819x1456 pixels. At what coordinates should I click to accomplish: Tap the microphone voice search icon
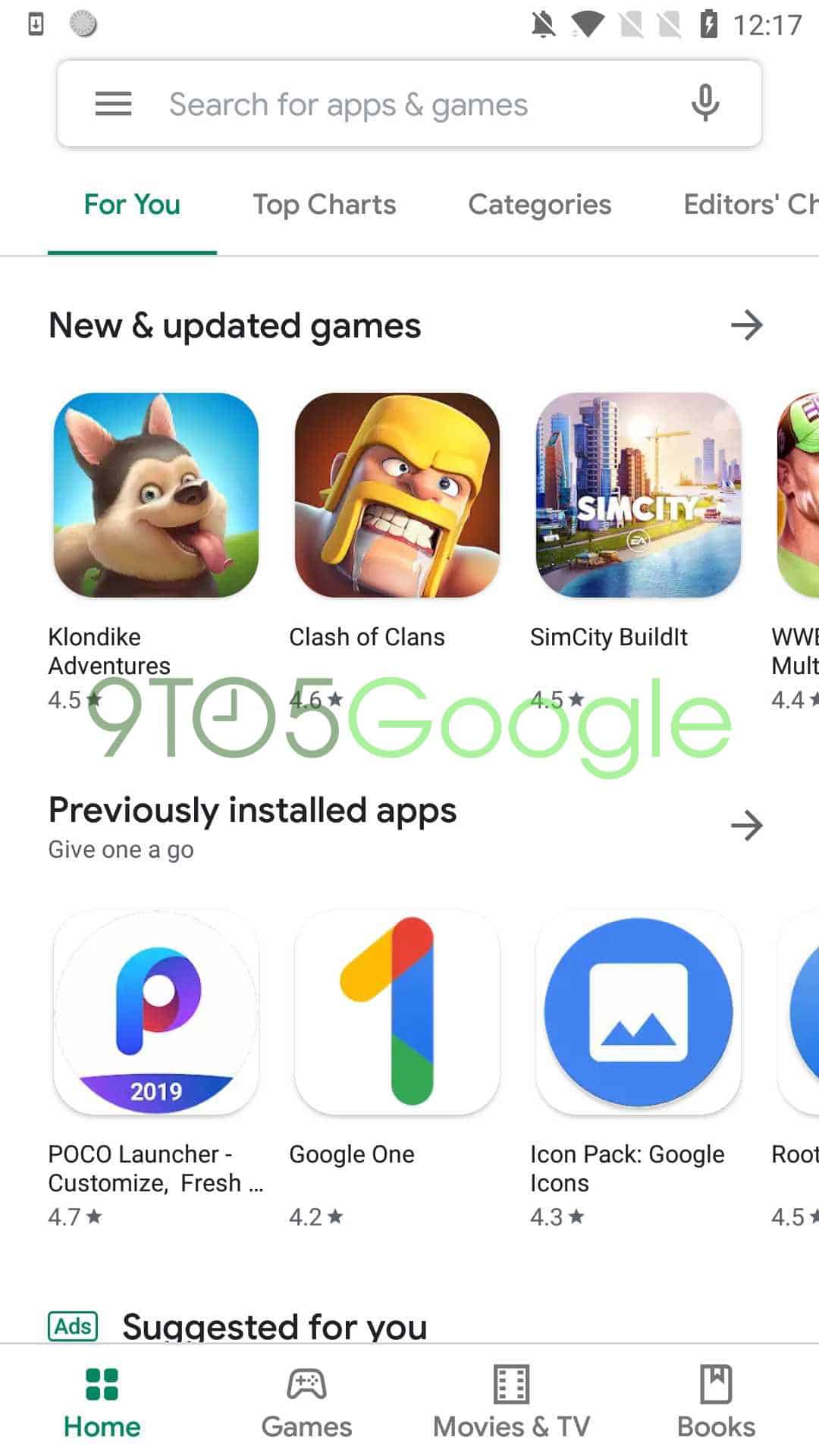coord(705,103)
